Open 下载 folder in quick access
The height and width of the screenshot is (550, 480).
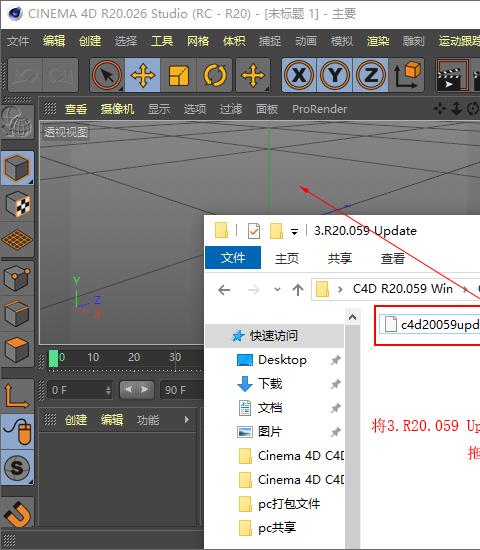pos(270,384)
